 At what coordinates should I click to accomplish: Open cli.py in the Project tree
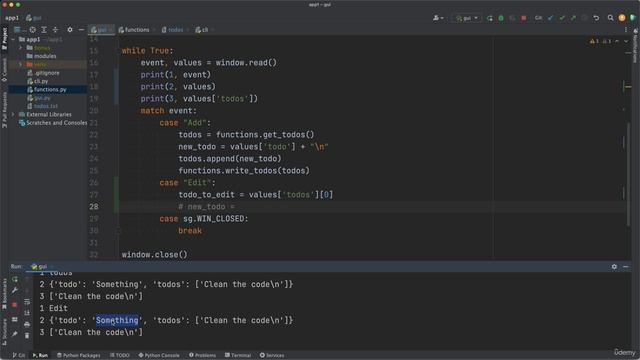(x=38, y=81)
